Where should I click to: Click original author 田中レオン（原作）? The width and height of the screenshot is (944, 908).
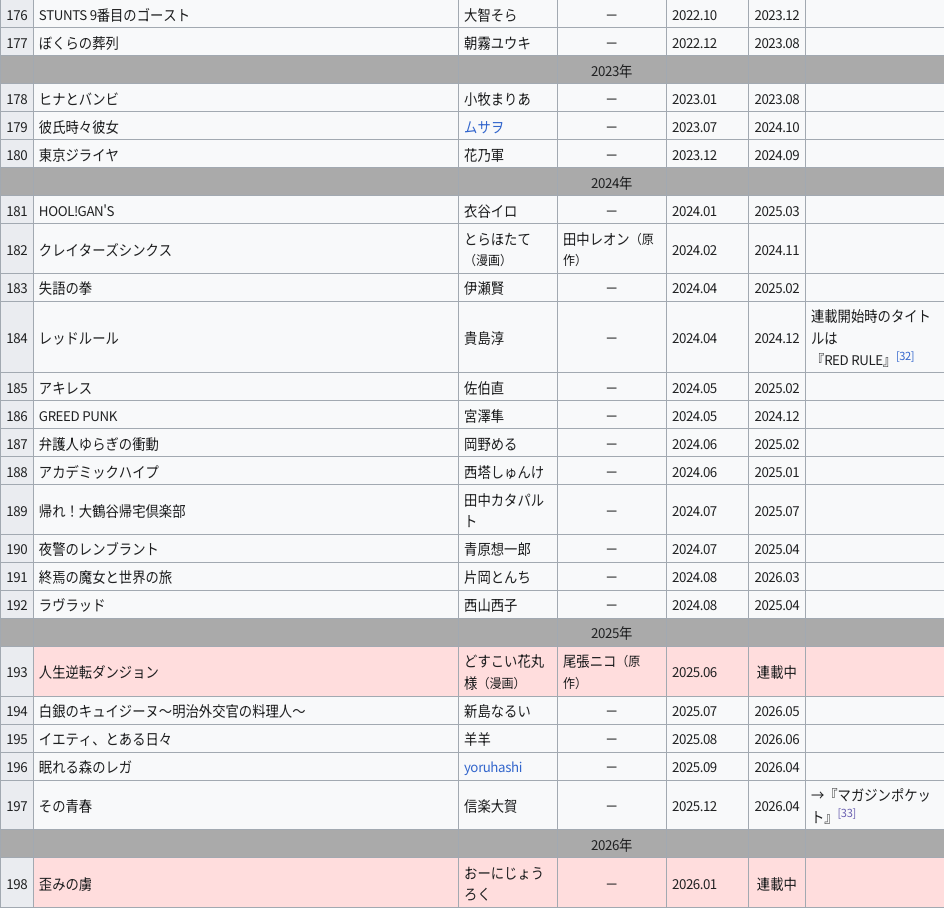click(608, 249)
